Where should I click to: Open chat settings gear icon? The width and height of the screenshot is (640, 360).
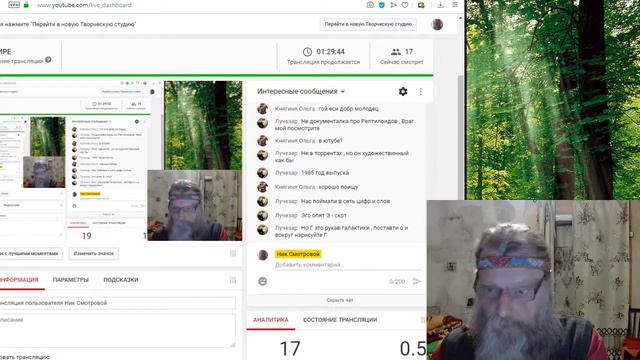click(x=403, y=91)
